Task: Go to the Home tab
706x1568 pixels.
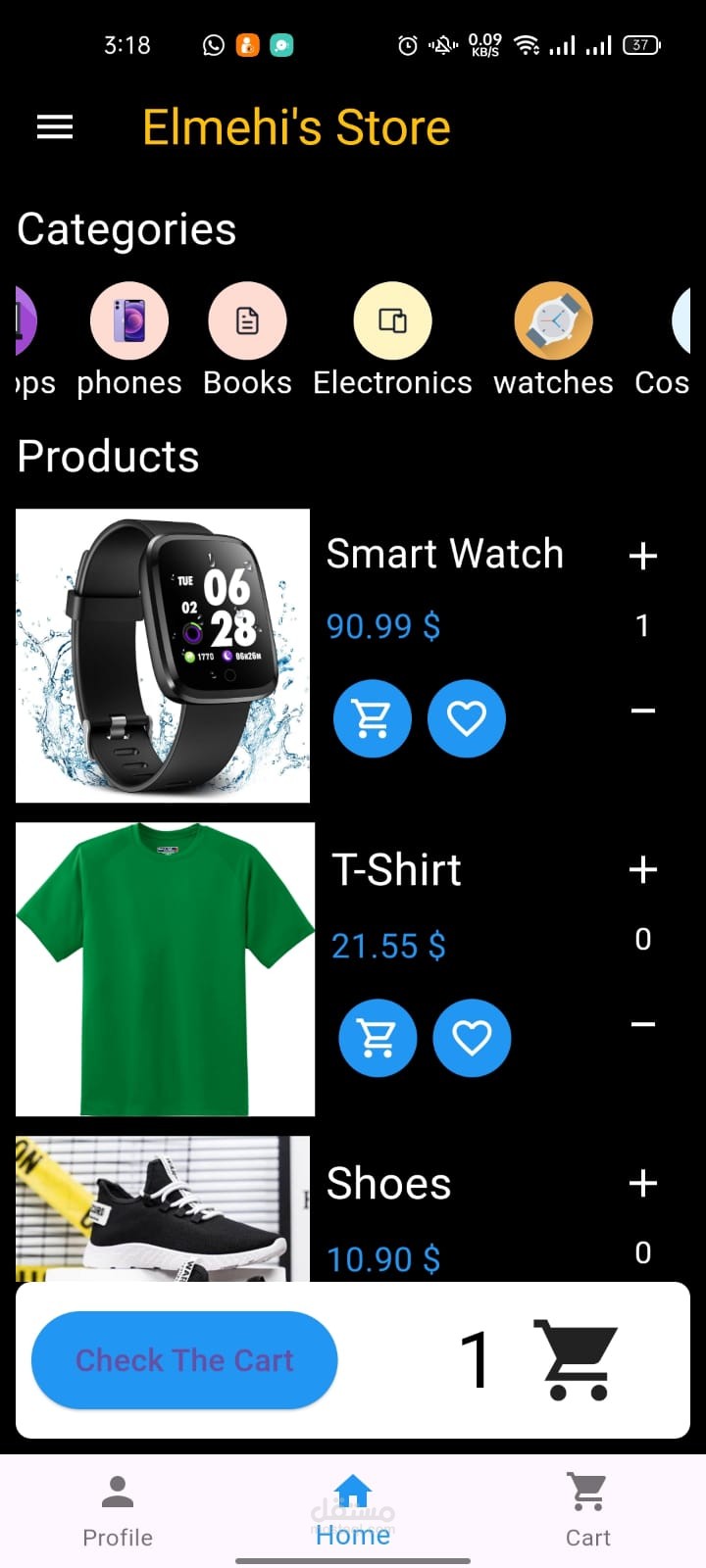Action: point(353,1512)
